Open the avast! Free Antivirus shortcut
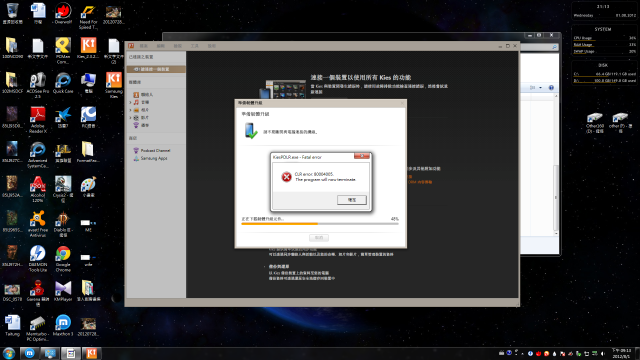The image size is (640, 360). point(38,224)
